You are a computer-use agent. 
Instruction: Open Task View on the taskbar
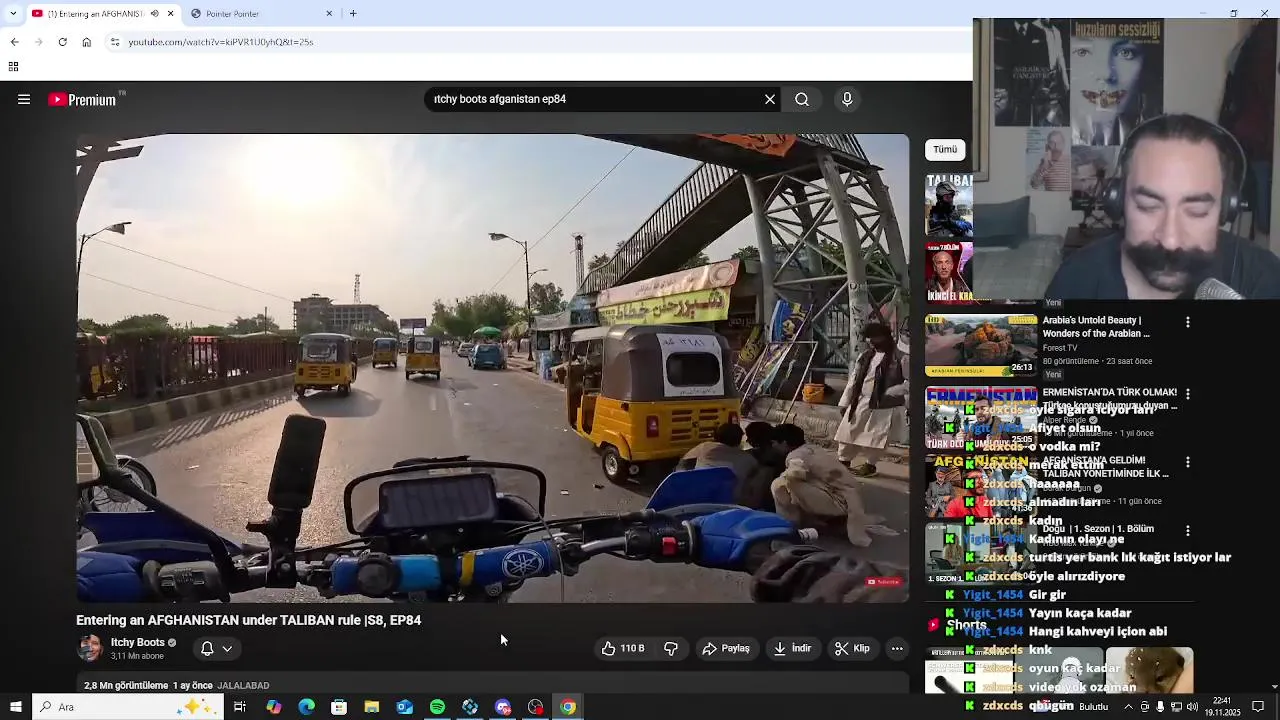240,707
